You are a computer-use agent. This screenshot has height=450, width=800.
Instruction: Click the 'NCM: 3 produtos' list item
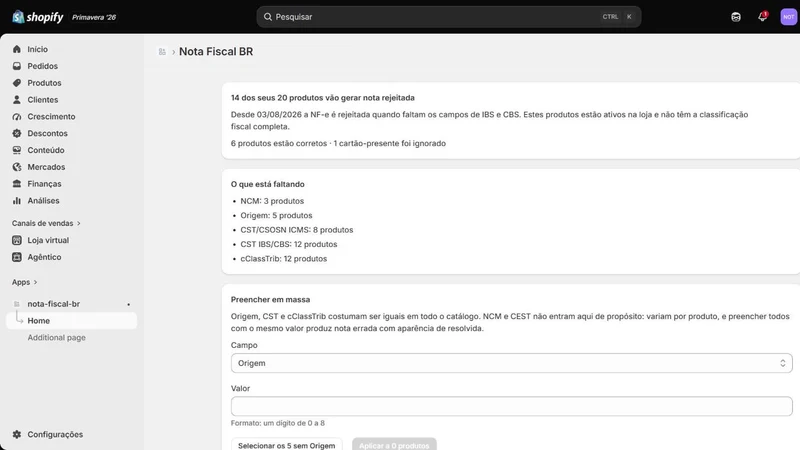click(x=272, y=201)
